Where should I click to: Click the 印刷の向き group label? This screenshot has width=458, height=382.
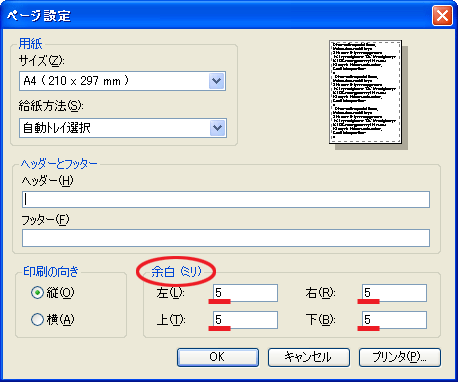(x=51, y=272)
